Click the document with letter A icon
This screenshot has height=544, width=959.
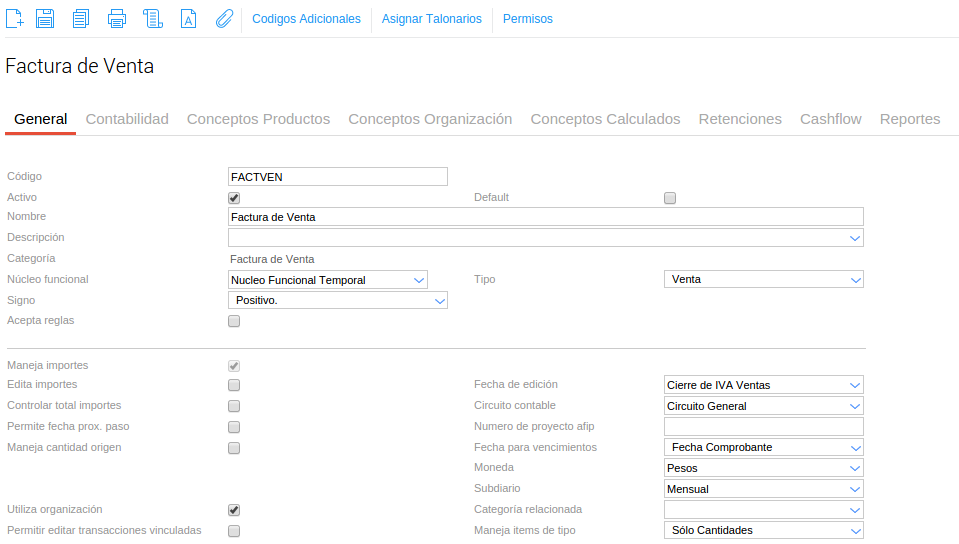pos(188,18)
